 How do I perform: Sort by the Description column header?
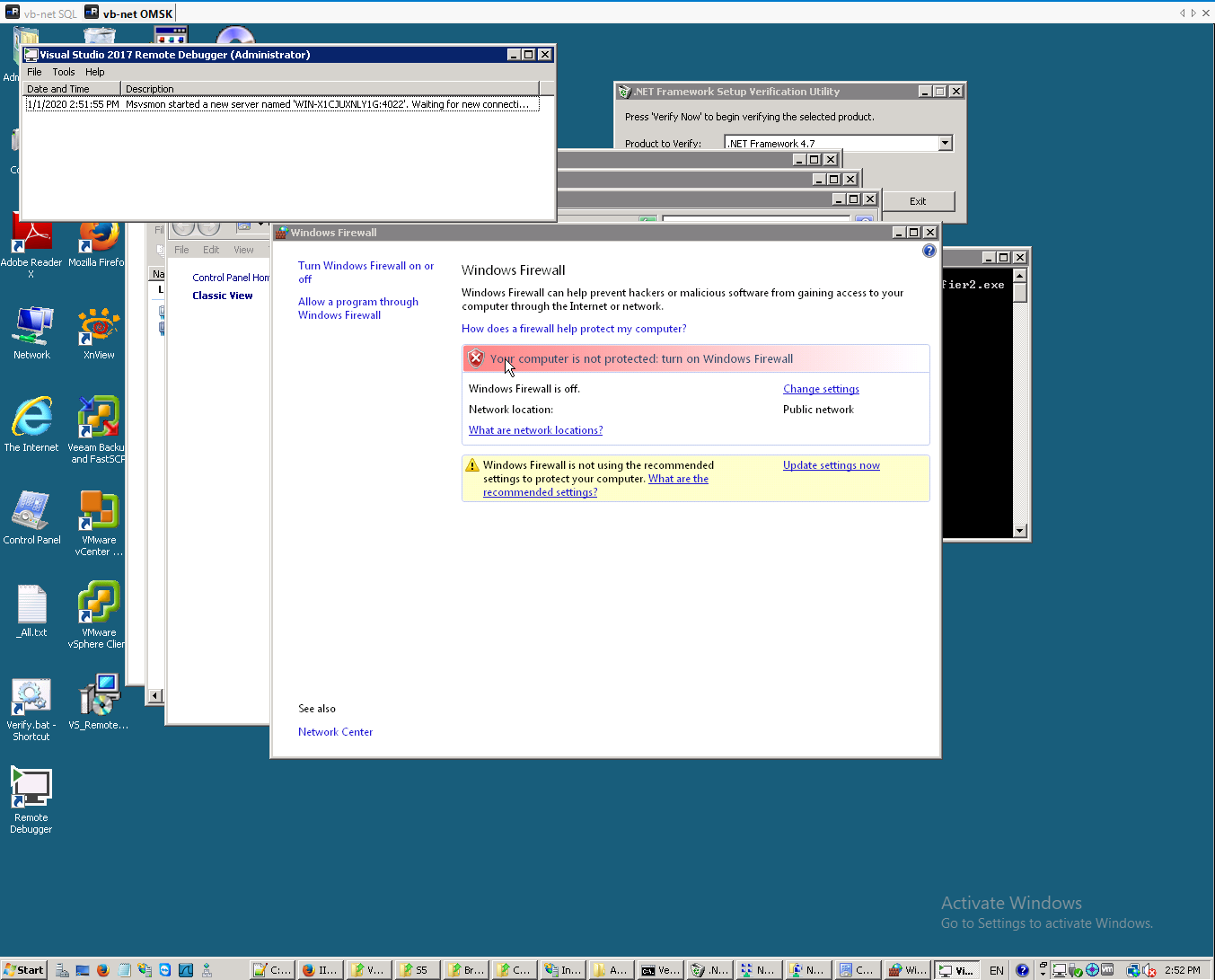[330, 89]
